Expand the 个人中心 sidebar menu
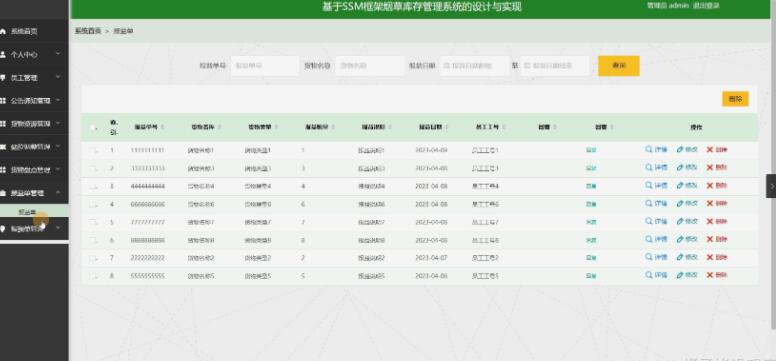This screenshot has height=361, width=776. point(34,54)
